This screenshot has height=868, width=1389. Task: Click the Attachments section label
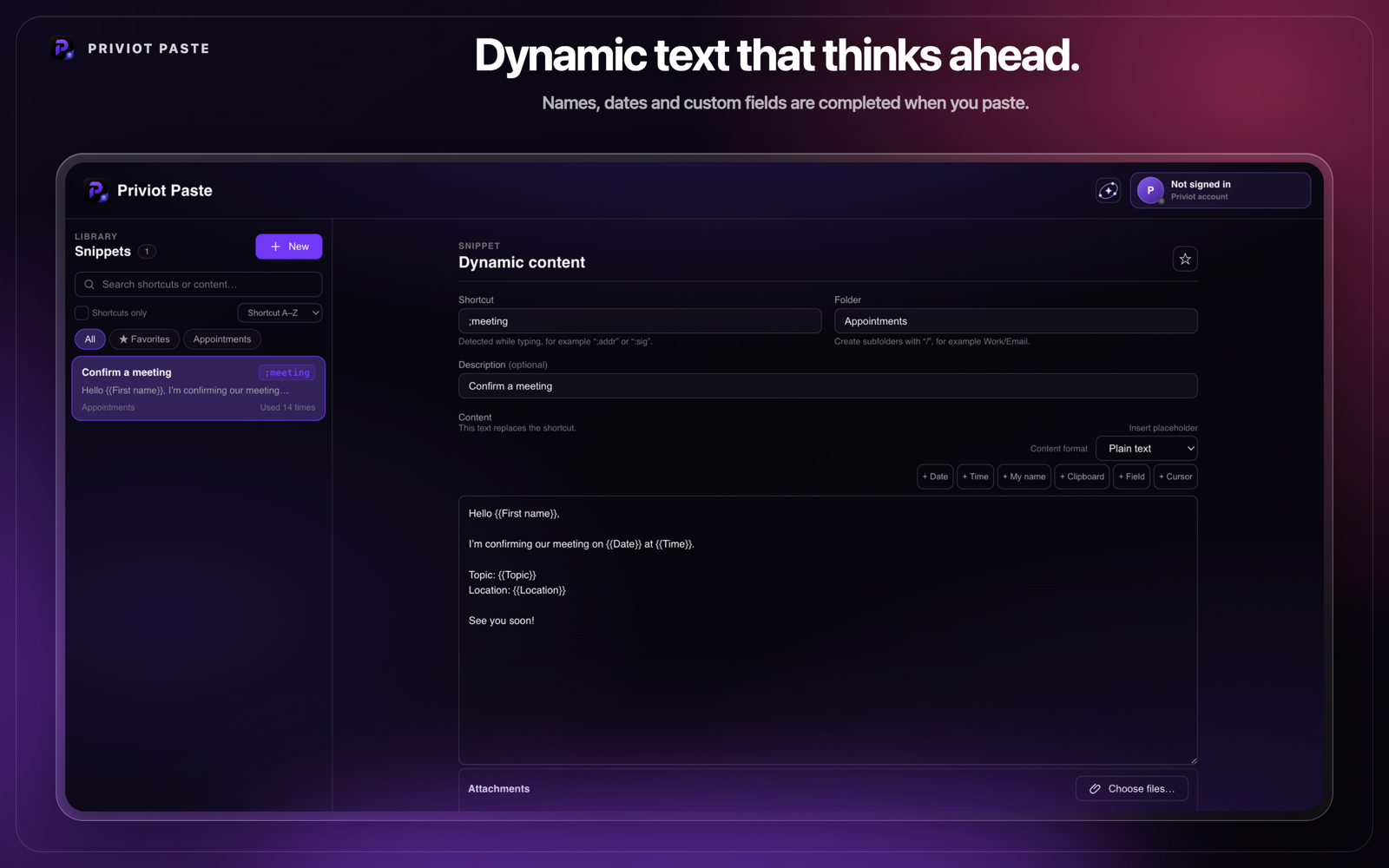click(499, 789)
